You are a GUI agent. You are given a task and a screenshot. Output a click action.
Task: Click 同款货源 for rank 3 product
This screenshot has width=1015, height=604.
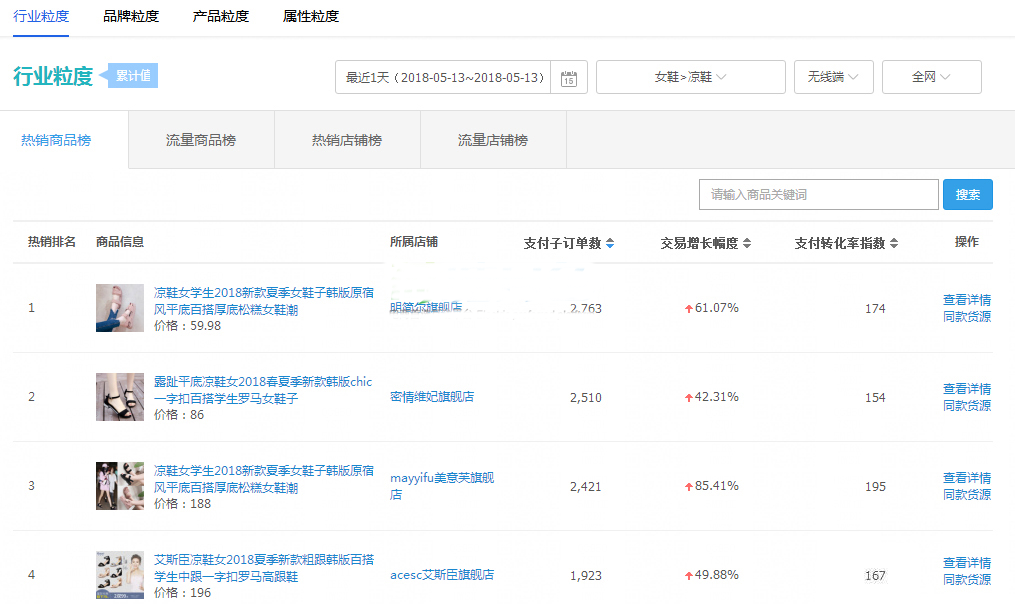pyautogui.click(x=966, y=495)
